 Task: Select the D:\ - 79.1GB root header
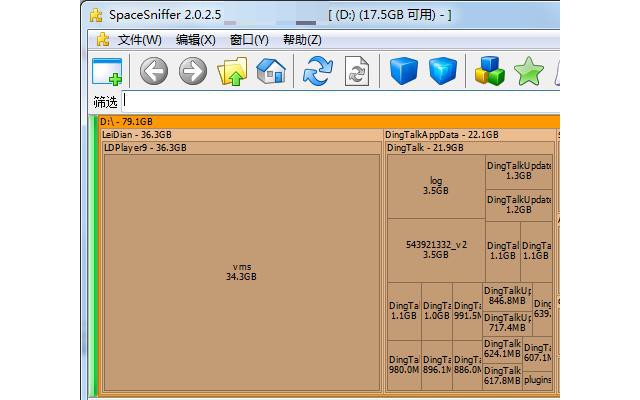(329, 122)
